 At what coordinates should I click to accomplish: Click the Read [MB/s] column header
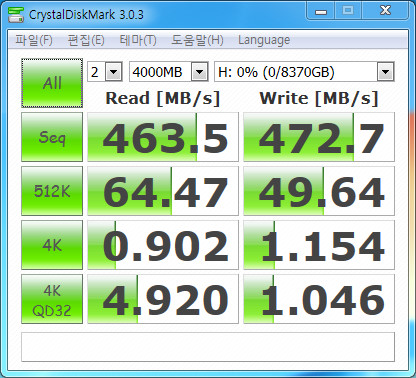click(163, 99)
